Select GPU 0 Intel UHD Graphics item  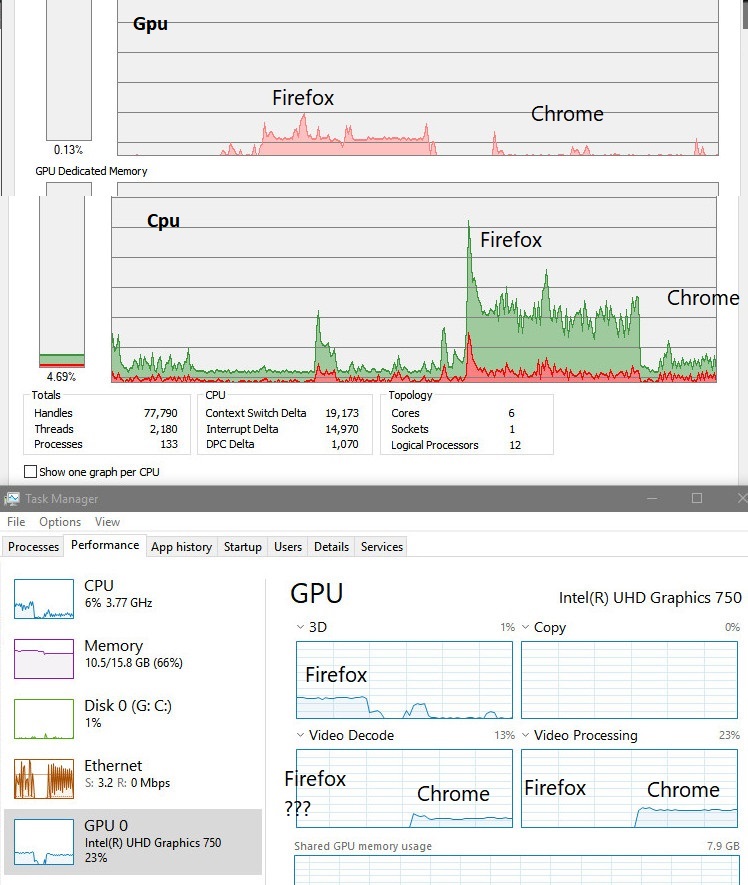pos(133,841)
